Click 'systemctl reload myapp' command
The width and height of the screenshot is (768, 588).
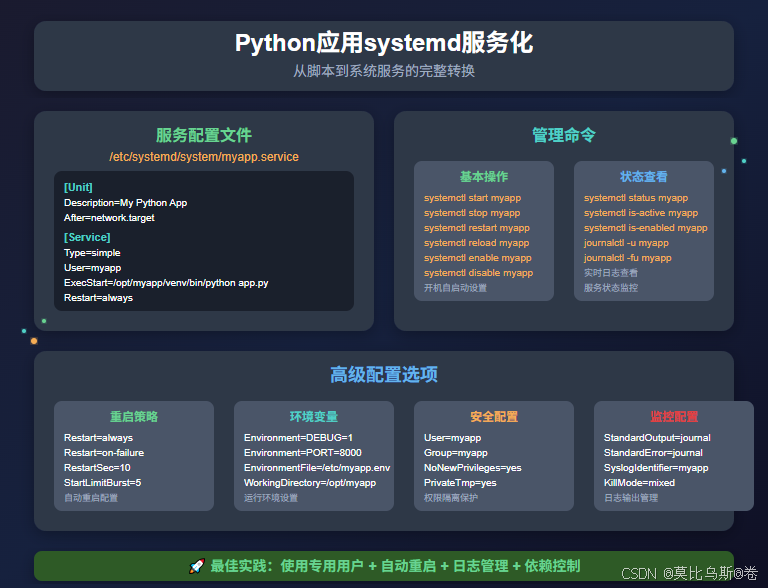coord(477,243)
